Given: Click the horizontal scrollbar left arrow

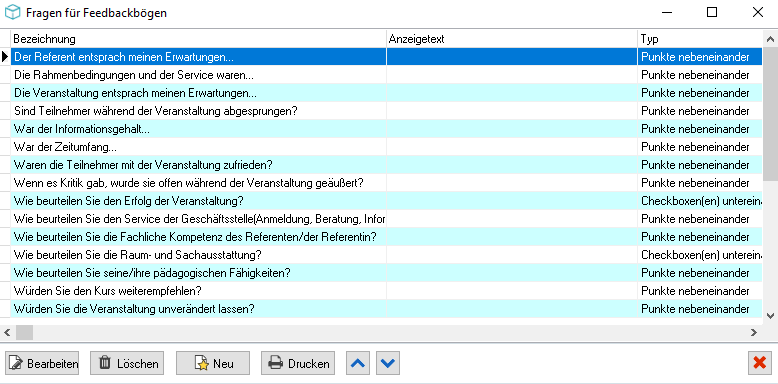Looking at the screenshot, I should point(7,332).
